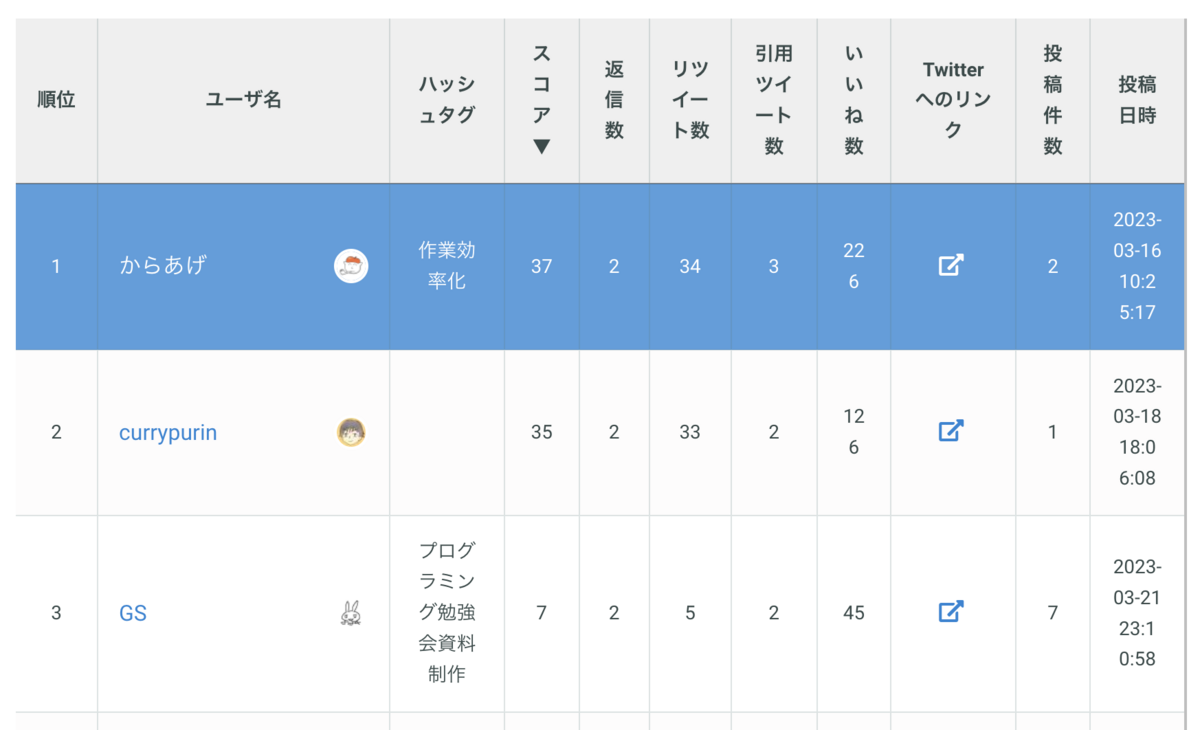This screenshot has width=1200, height=730.
Task: Click the 引用ツイート数 column header
Action: tap(774, 100)
